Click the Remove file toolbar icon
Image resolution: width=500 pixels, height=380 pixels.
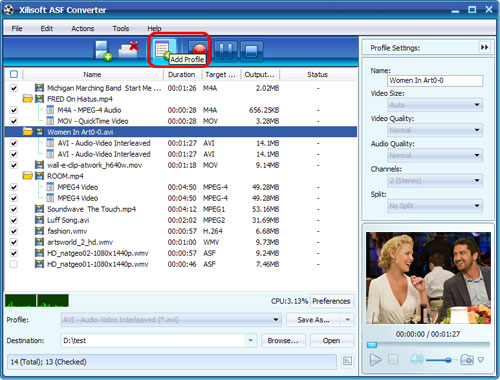click(129, 50)
